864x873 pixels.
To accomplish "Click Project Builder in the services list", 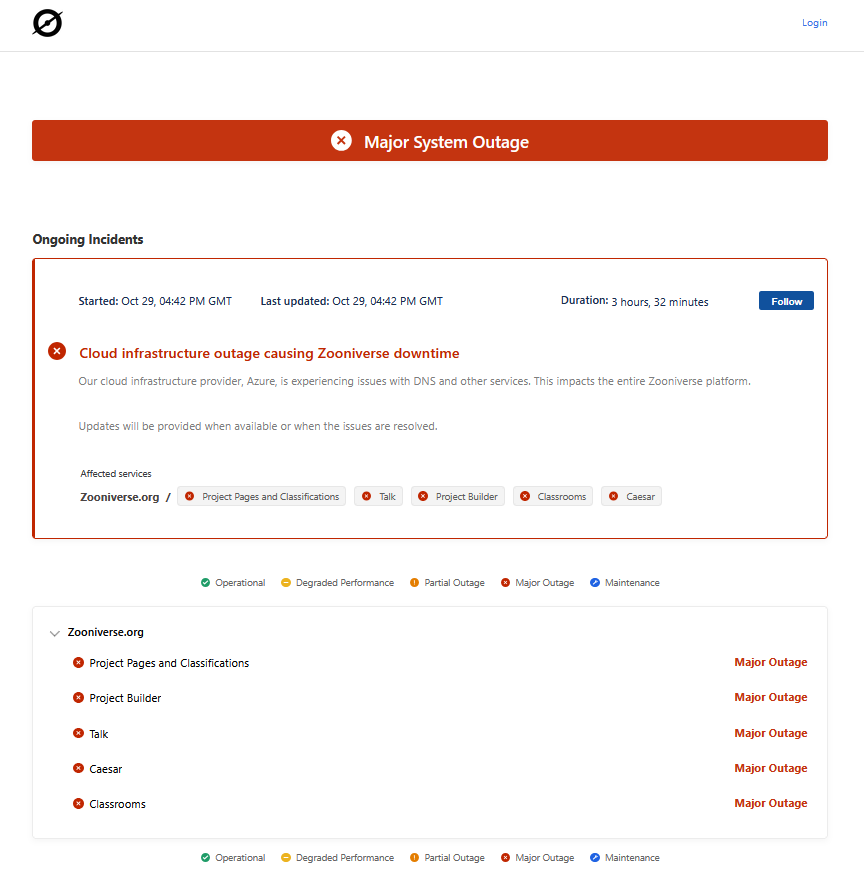I will [125, 698].
